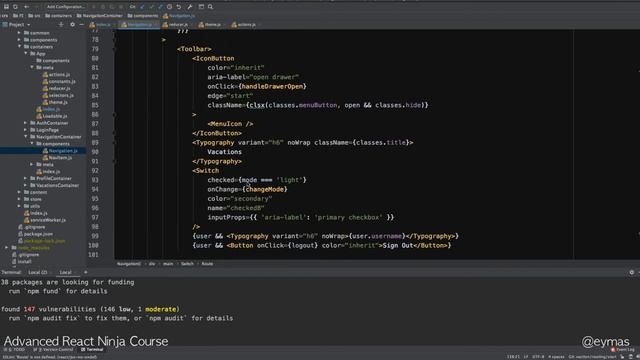
Task: Select actions.js in project tree
Action: coord(56,74)
